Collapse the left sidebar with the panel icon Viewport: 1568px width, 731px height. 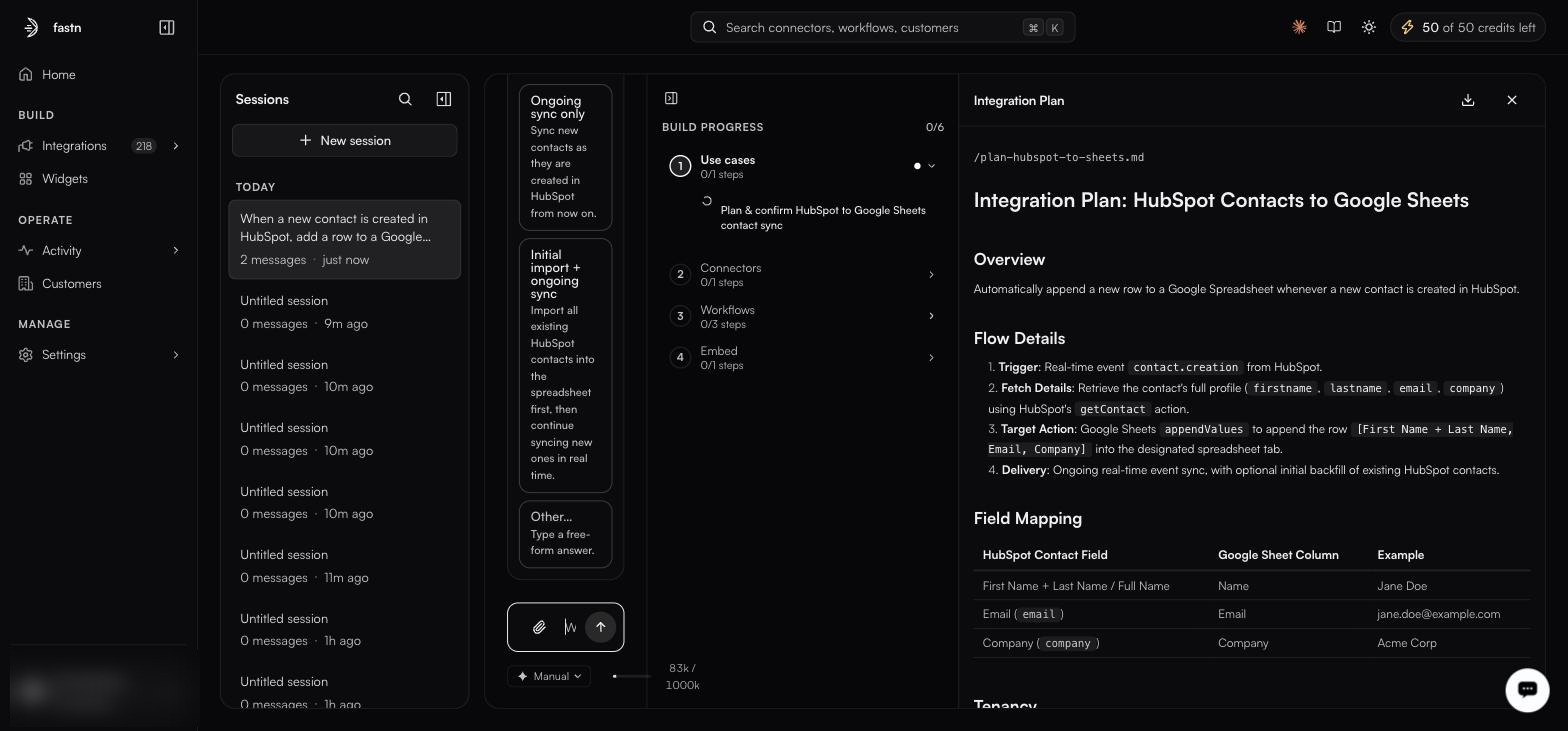[x=167, y=27]
